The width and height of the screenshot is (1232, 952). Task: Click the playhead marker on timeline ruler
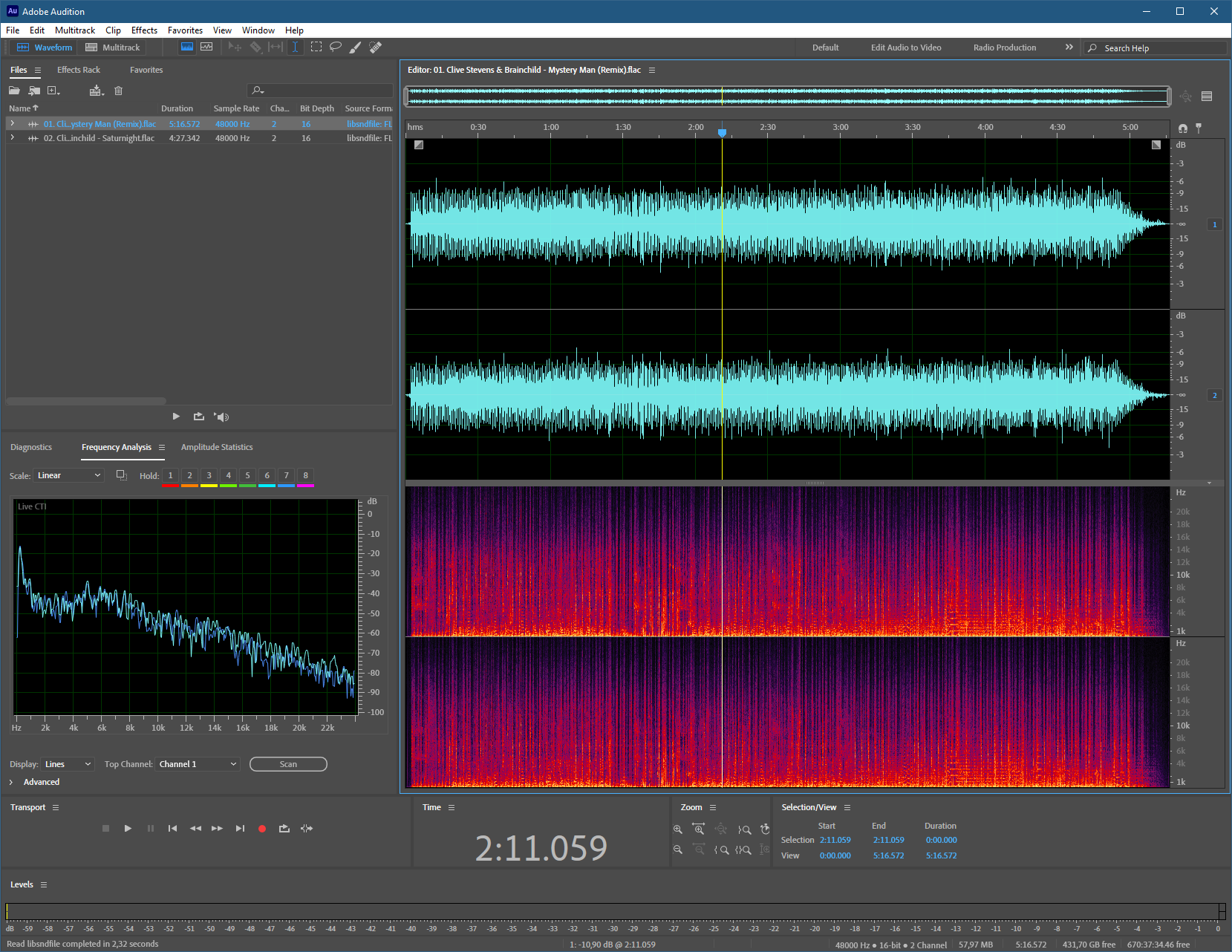[x=722, y=132]
